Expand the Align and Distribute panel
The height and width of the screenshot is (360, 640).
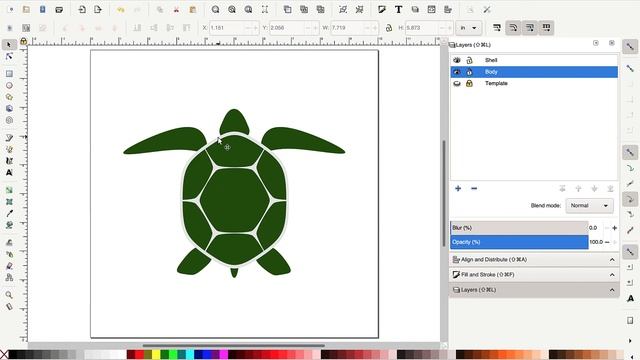coord(534,260)
